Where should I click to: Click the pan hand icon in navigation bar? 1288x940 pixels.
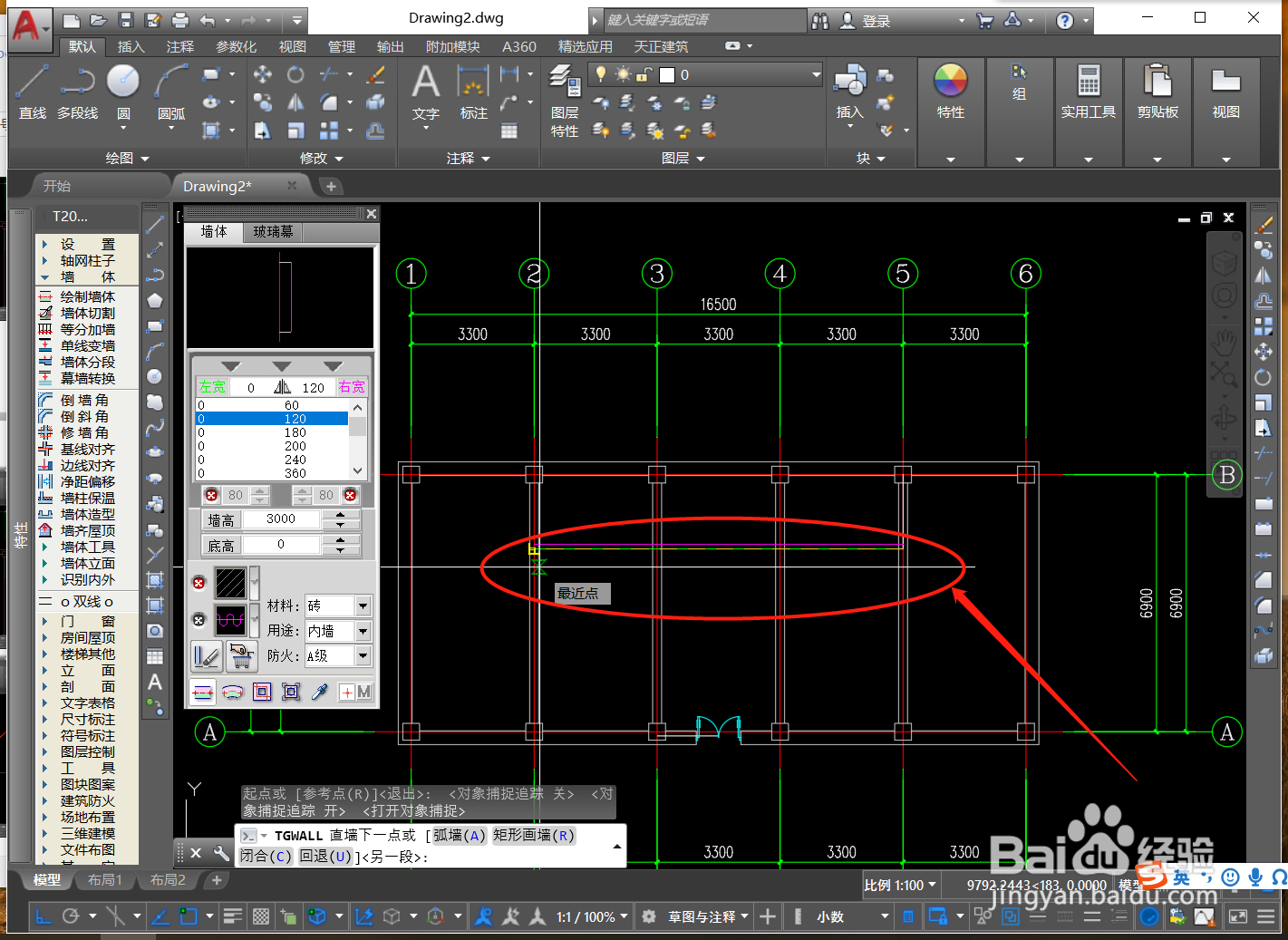1225,343
